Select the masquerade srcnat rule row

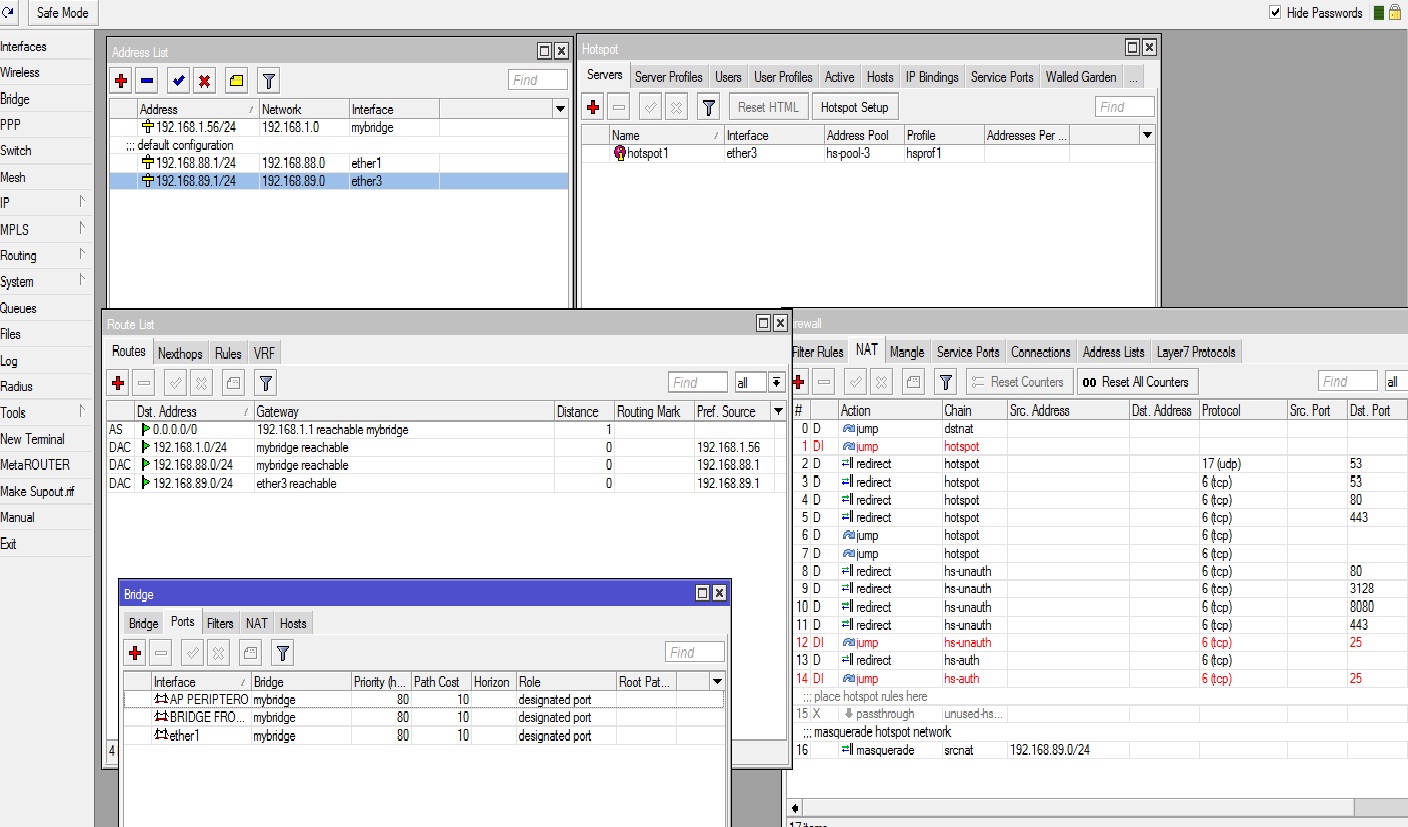(1099, 750)
